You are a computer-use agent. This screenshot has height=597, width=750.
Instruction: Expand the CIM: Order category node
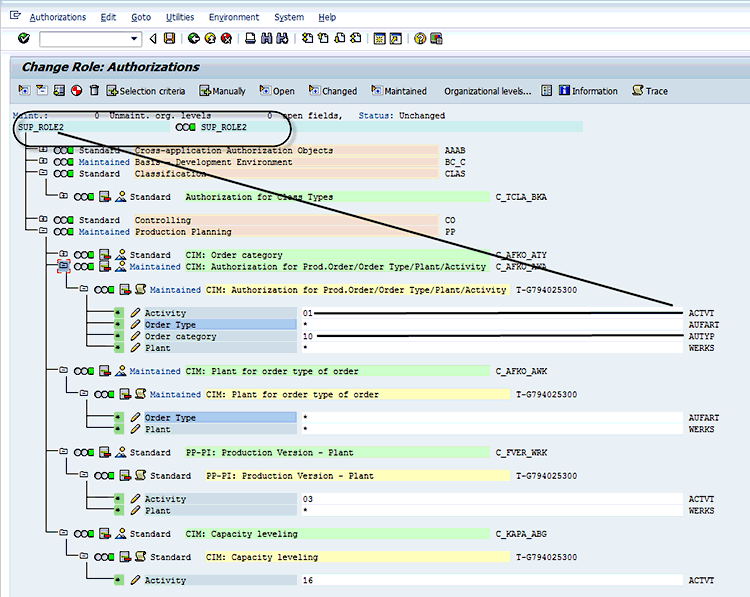tap(63, 254)
